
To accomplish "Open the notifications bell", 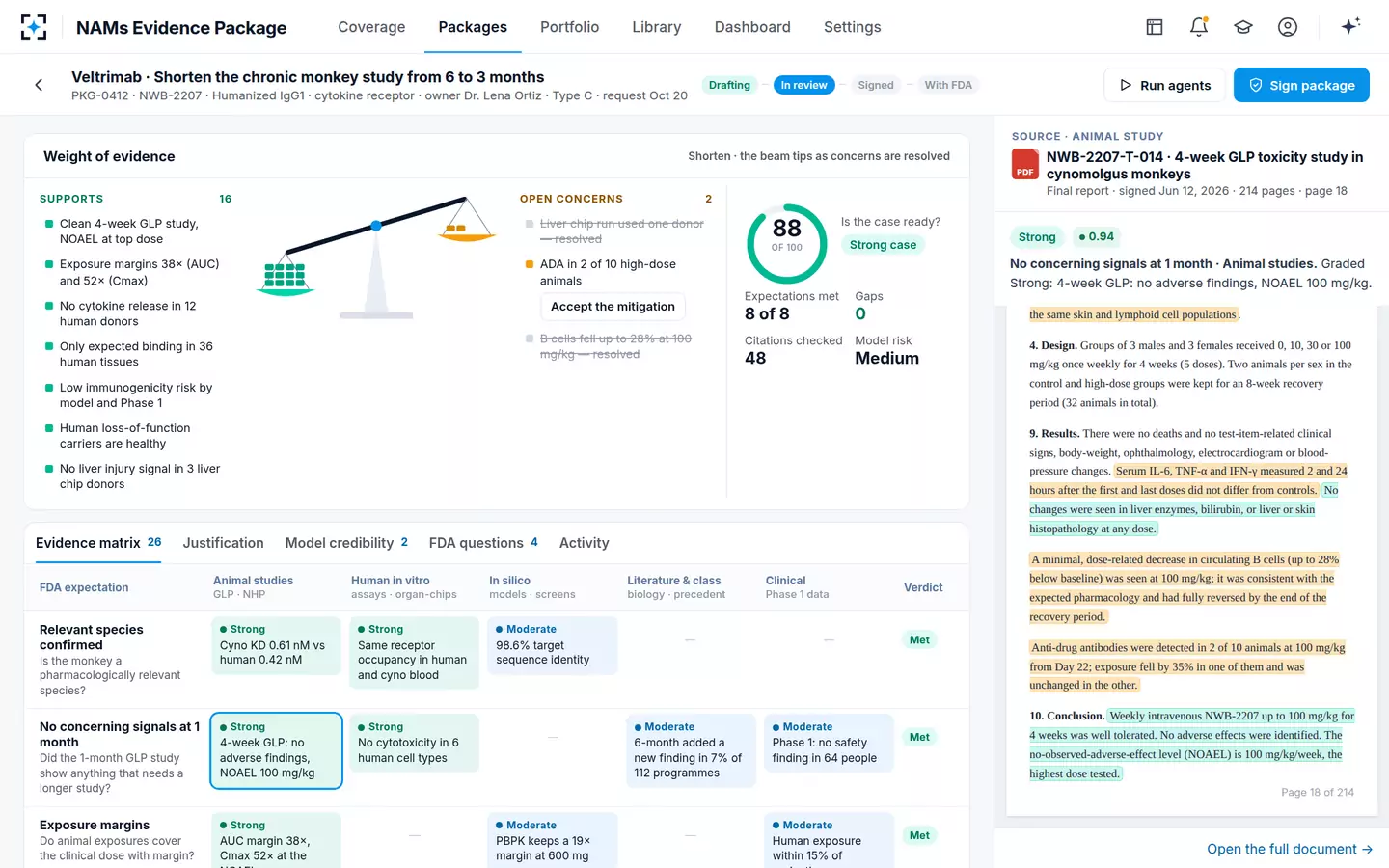I will pyautogui.click(x=1199, y=27).
